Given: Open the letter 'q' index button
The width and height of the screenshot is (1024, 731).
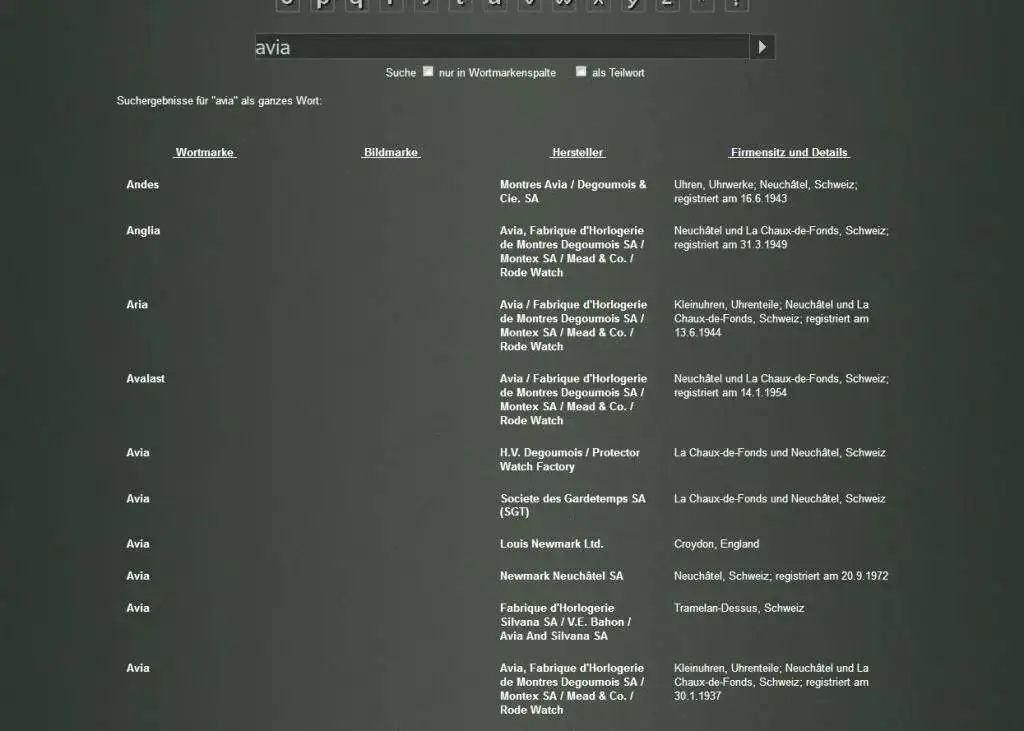Looking at the screenshot, I should click(357, 4).
